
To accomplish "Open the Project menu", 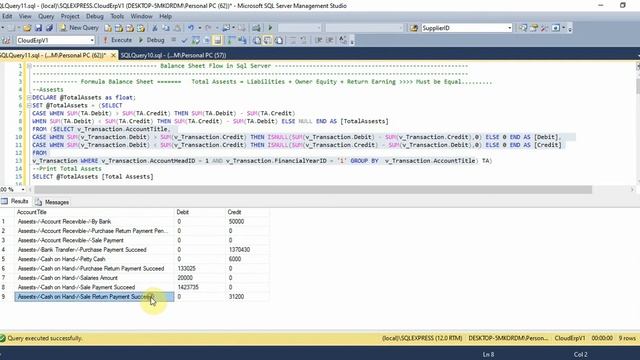I will (70, 16).
